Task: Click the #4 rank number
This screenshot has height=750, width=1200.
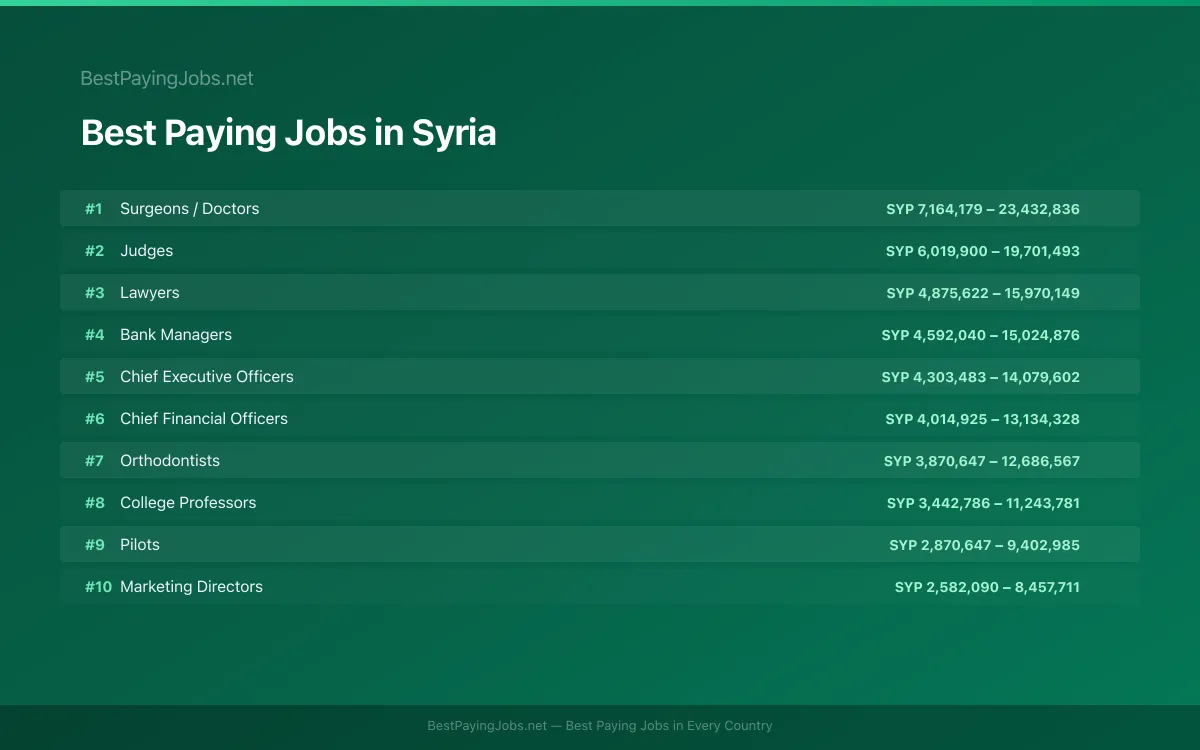Action: (94, 335)
